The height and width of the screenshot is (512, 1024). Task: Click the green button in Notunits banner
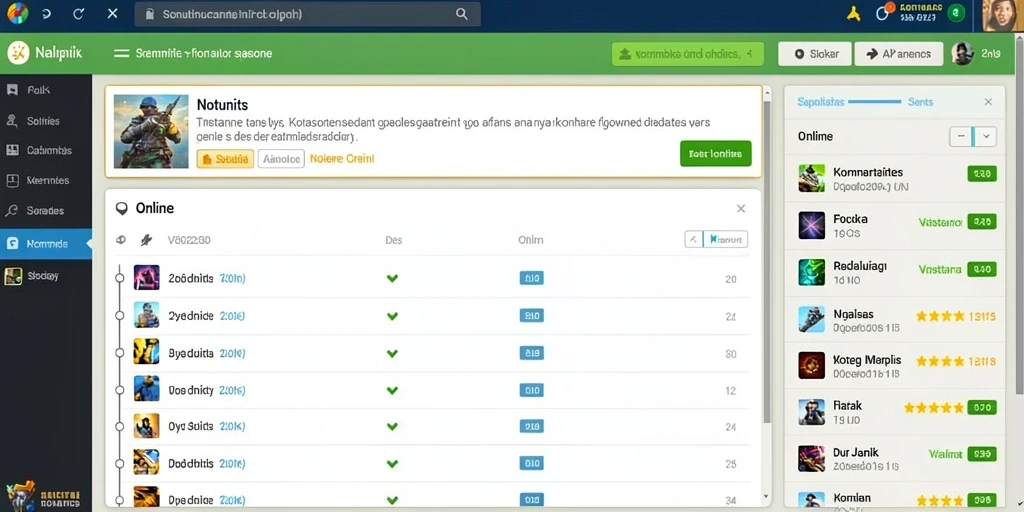coord(715,153)
